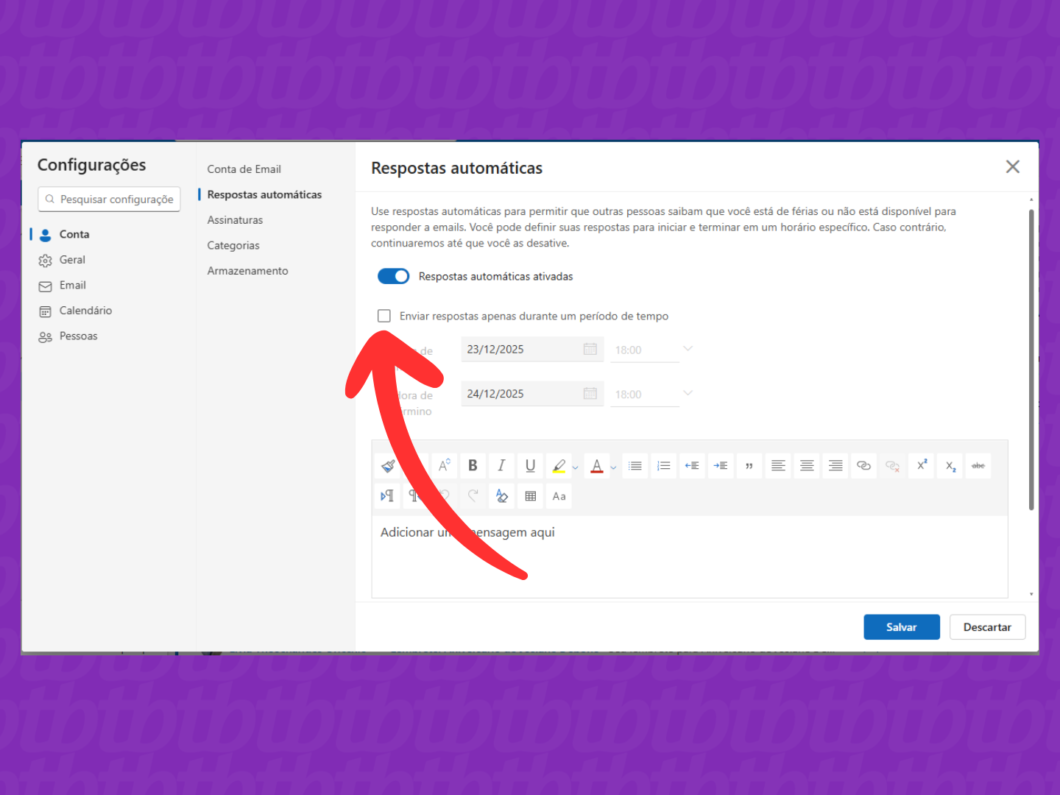Expand the highlight color dropdown arrow
The width and height of the screenshot is (1060, 795).
[x=575, y=465]
